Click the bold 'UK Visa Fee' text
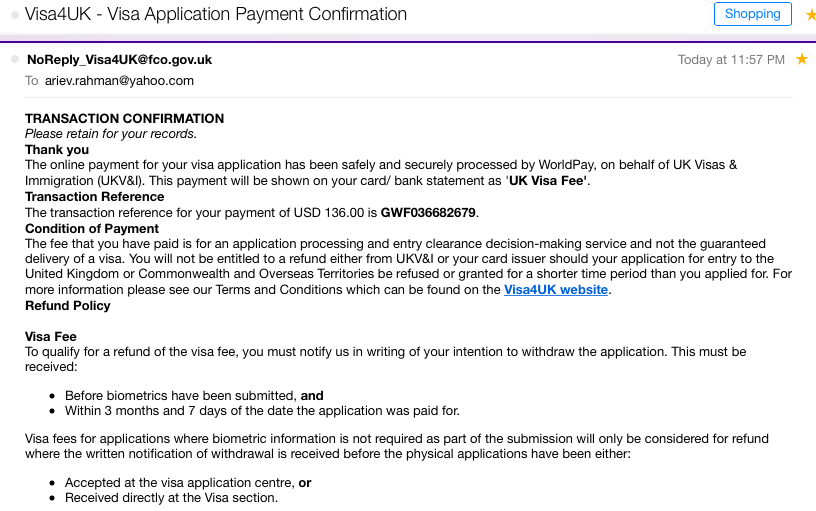This screenshot has height=511, width=816. point(546,181)
